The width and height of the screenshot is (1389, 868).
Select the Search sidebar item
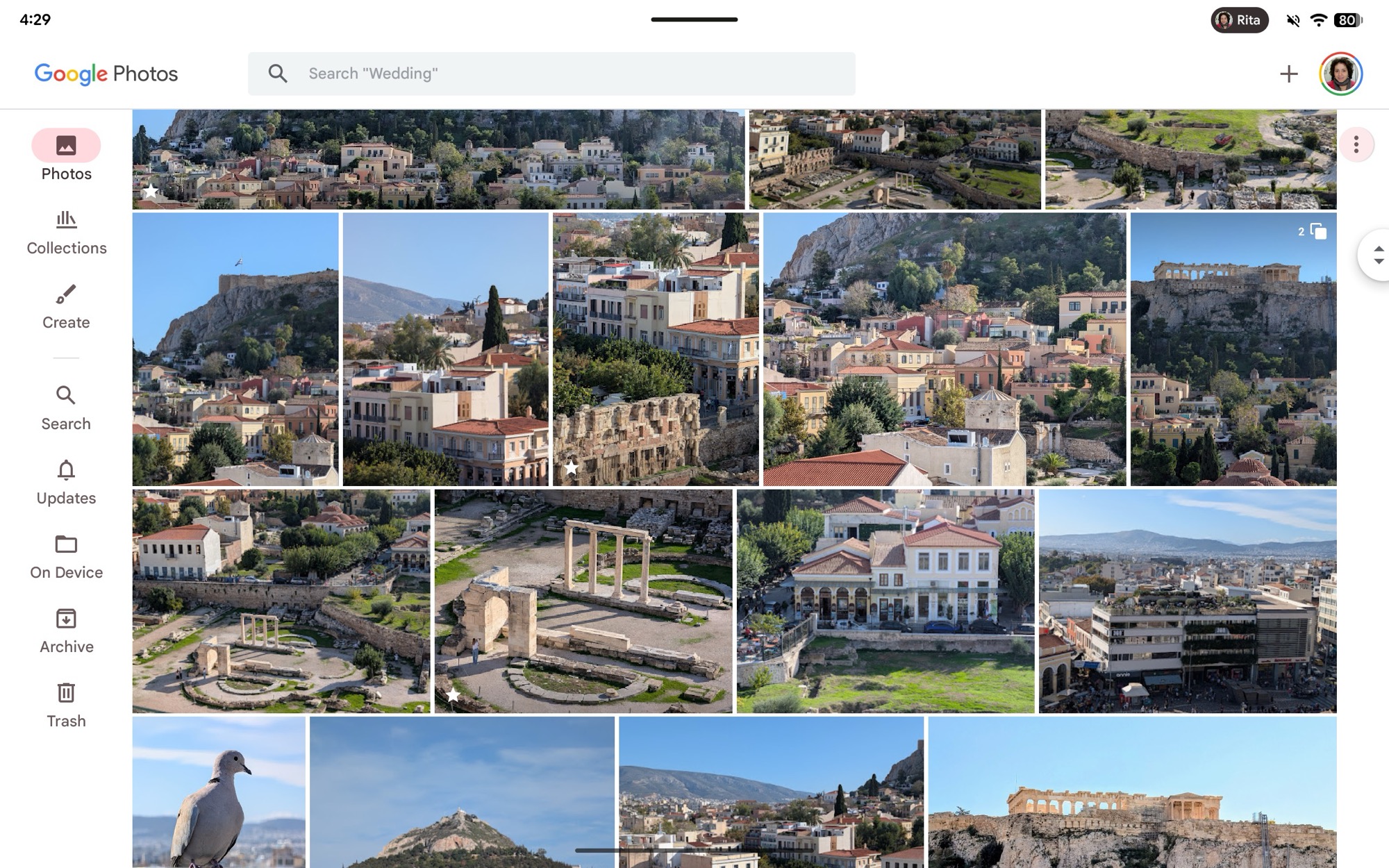[66, 408]
